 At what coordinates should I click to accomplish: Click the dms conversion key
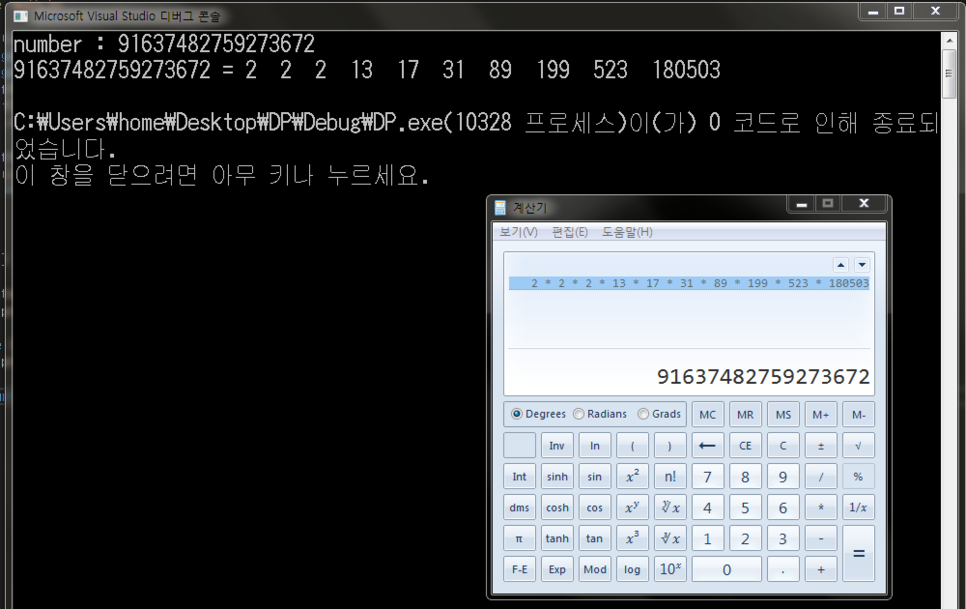519,507
